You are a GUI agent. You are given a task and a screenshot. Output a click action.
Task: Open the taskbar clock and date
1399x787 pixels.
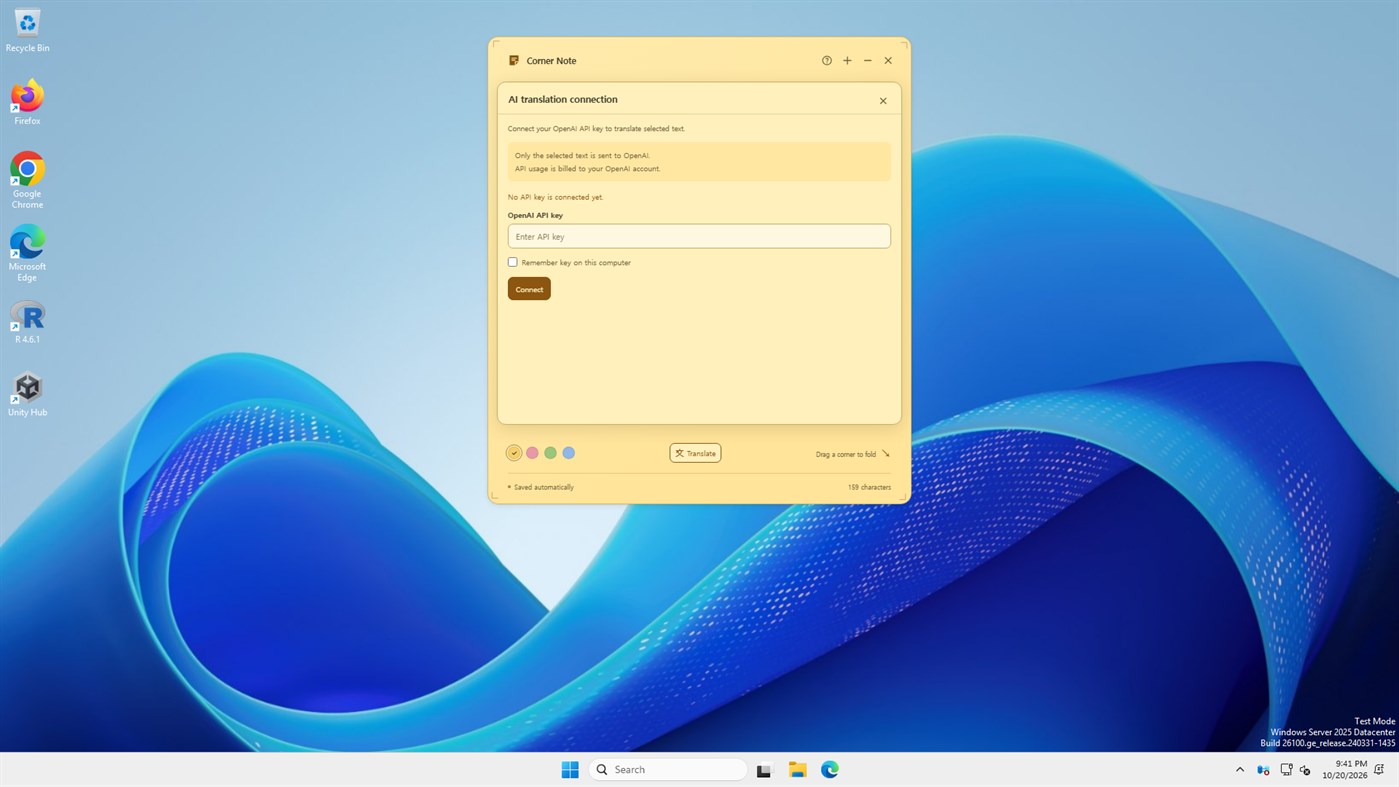click(1344, 769)
